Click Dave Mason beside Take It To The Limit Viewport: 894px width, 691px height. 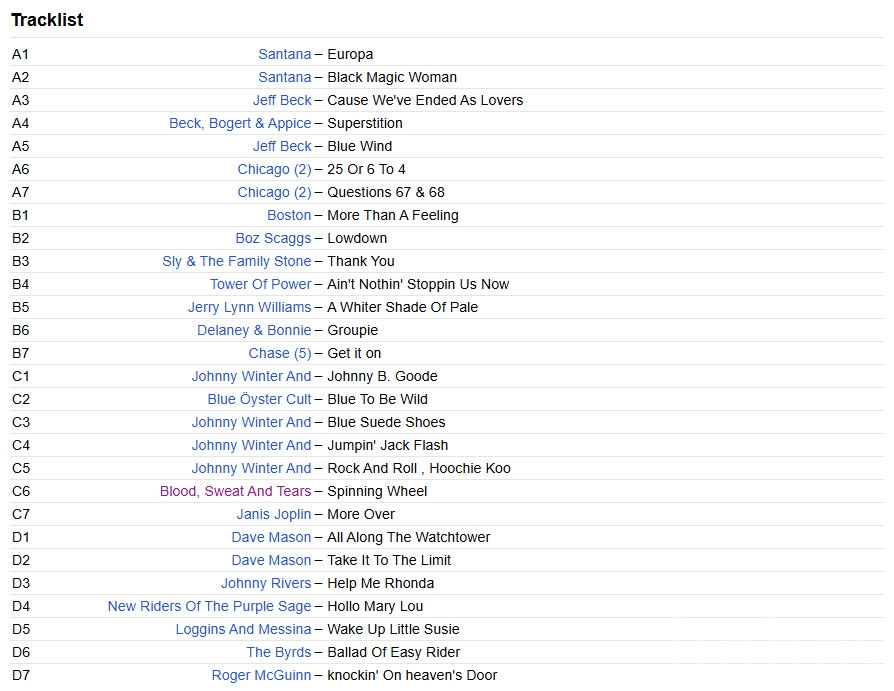point(271,560)
